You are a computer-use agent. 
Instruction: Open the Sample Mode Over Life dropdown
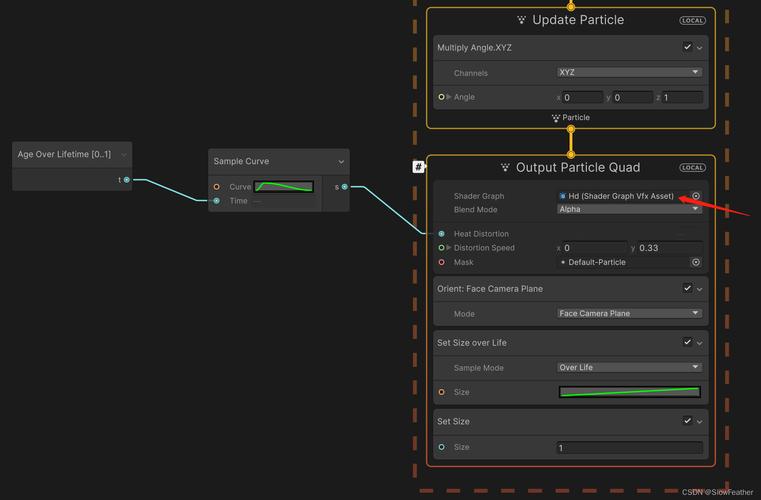pos(629,367)
